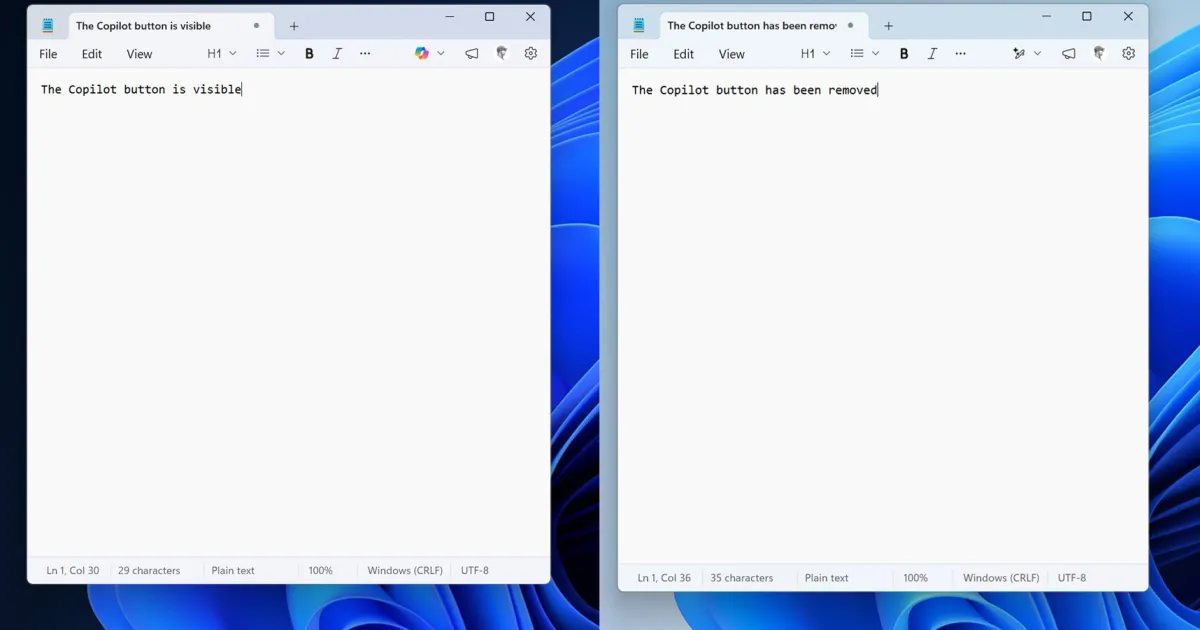This screenshot has width=1200, height=630.
Task: Open more formatting options (…) in the right Notepad window
Action: click(960, 54)
